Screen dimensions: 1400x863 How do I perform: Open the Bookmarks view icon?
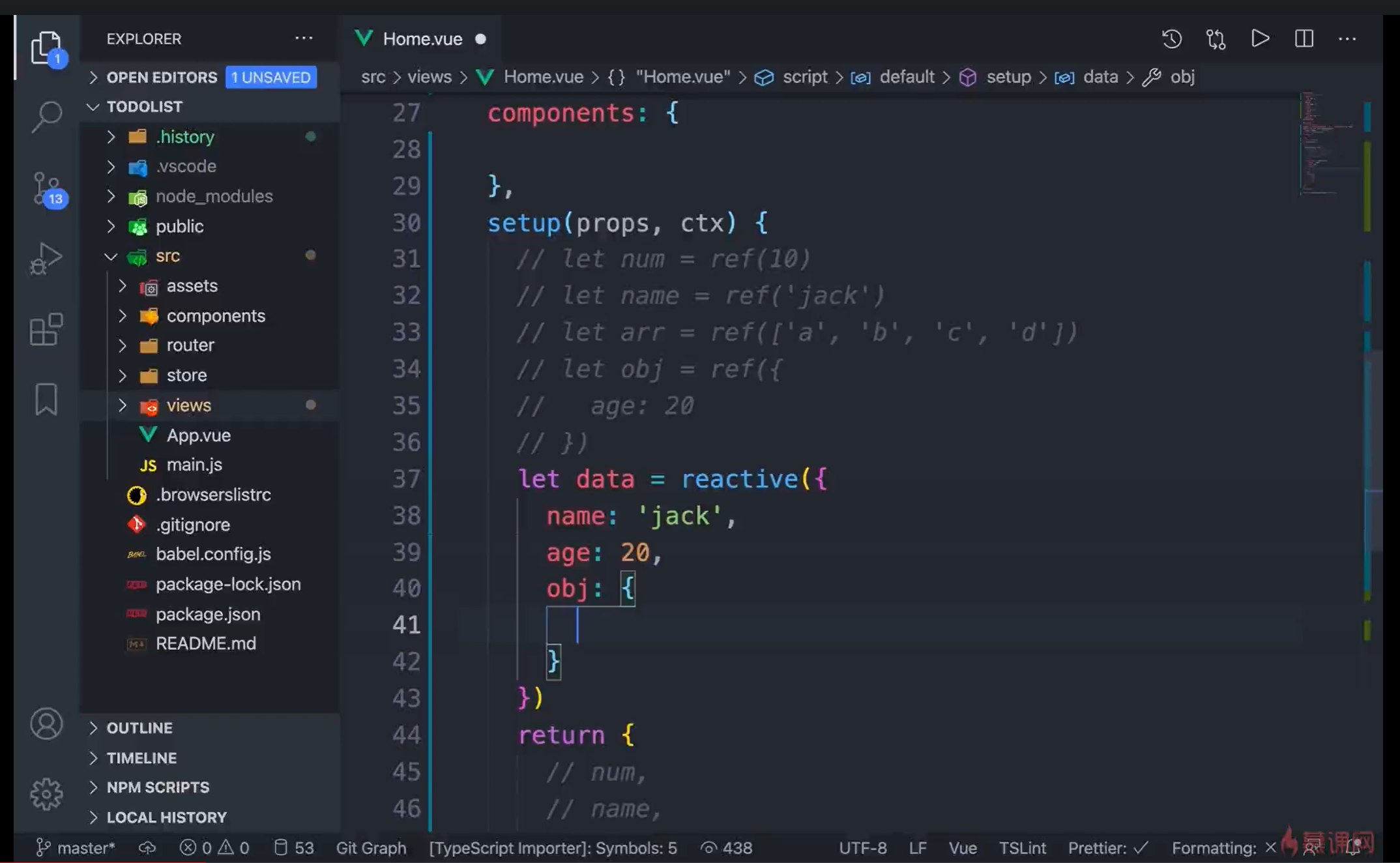pyautogui.click(x=46, y=399)
